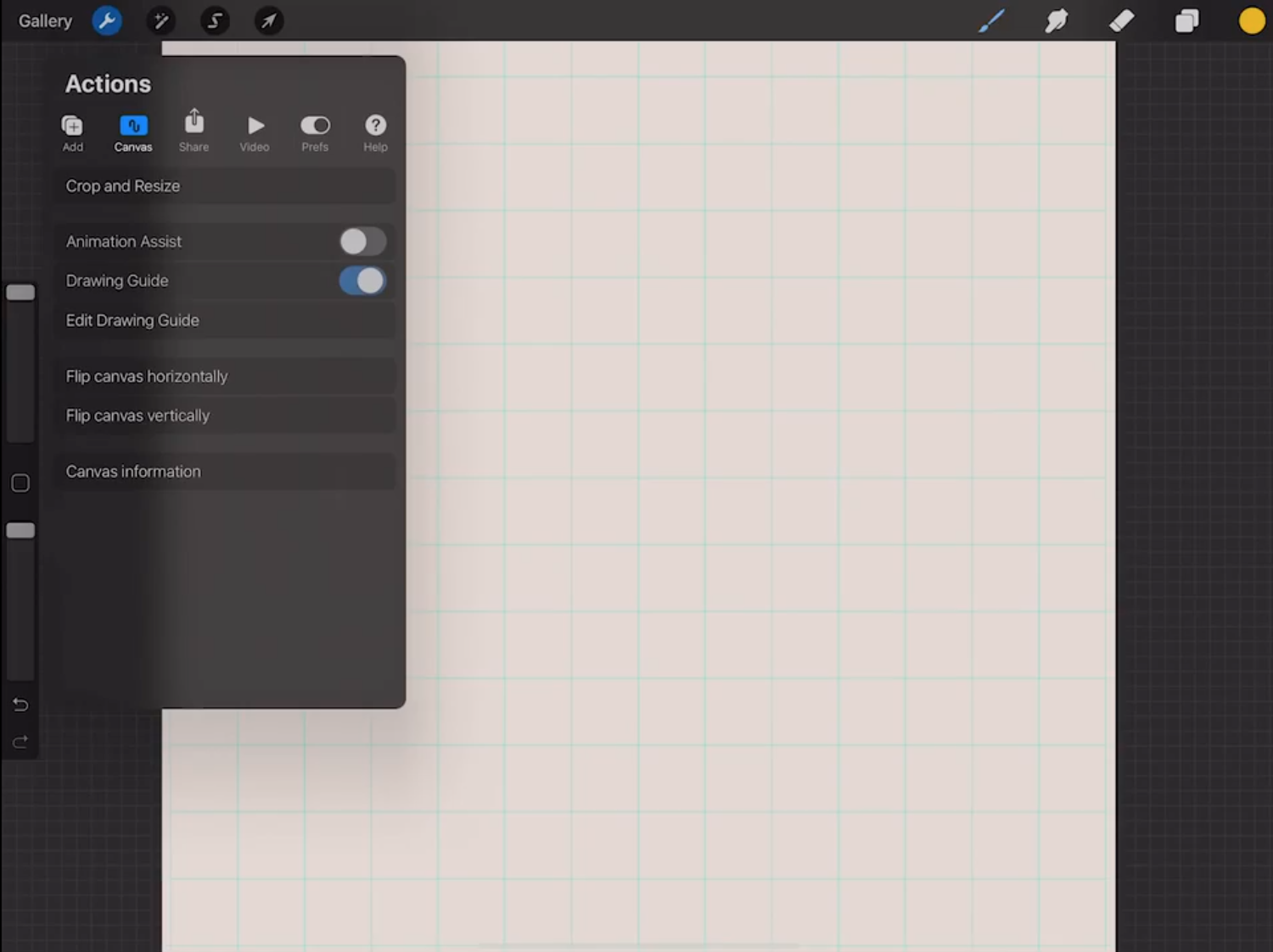Select the Paint brush tool
This screenshot has height=952, width=1273.
(x=991, y=20)
